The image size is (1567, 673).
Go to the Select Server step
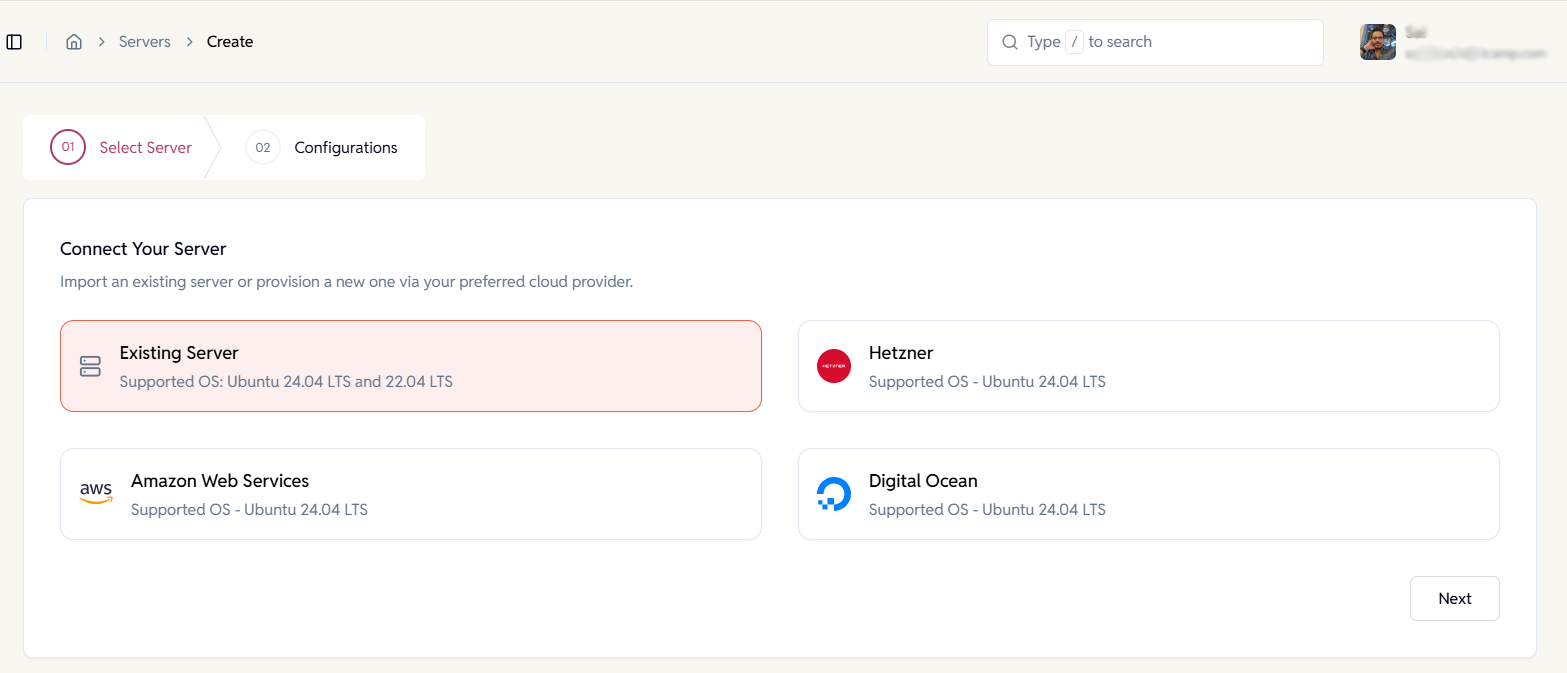[x=145, y=147]
